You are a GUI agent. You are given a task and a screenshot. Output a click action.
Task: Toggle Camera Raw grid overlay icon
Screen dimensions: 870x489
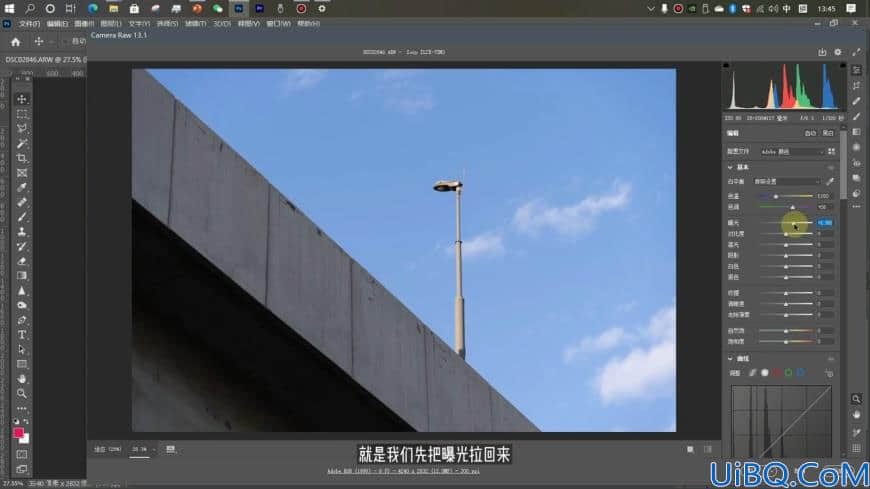856,448
